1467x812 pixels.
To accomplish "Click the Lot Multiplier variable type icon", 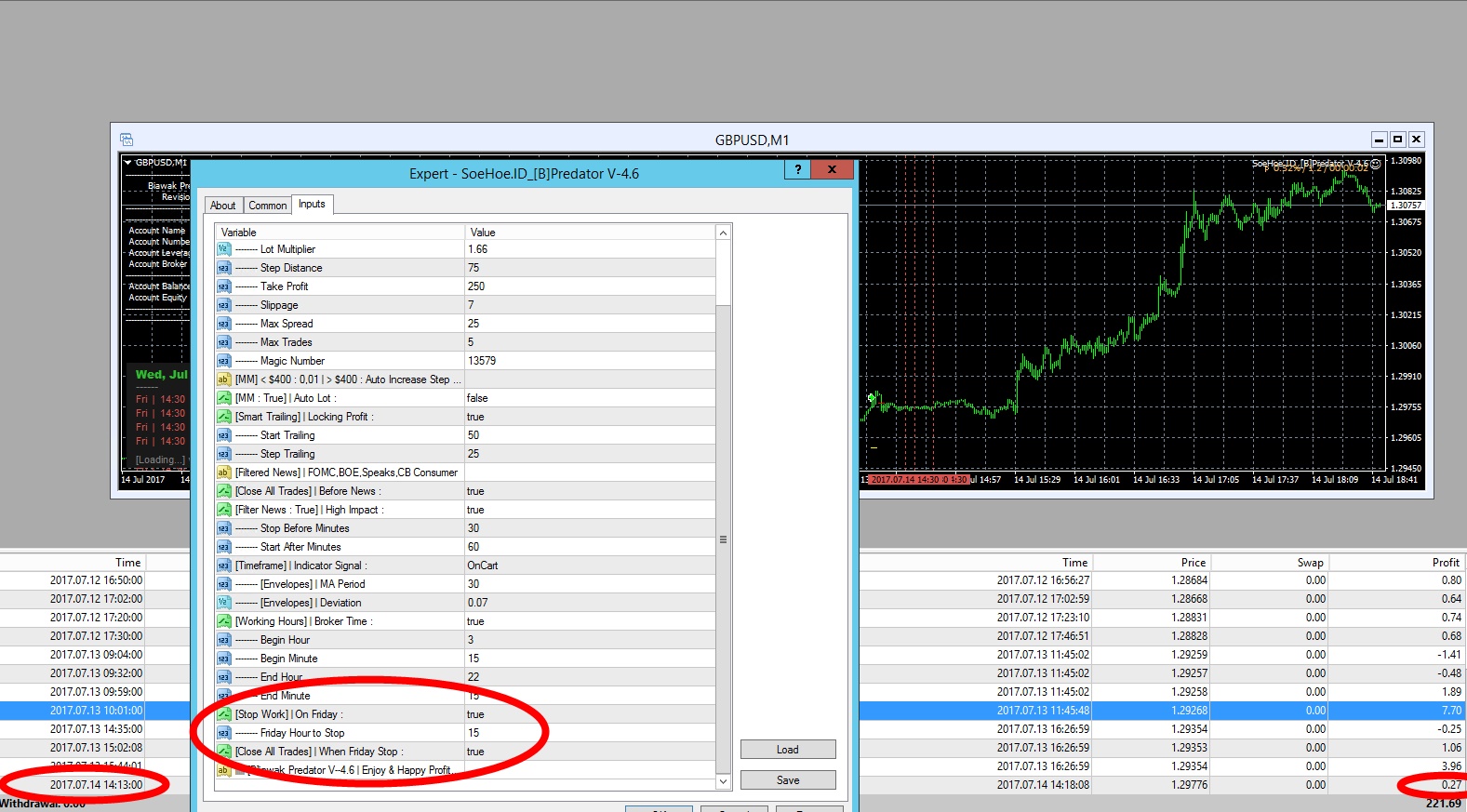I will click(x=223, y=249).
